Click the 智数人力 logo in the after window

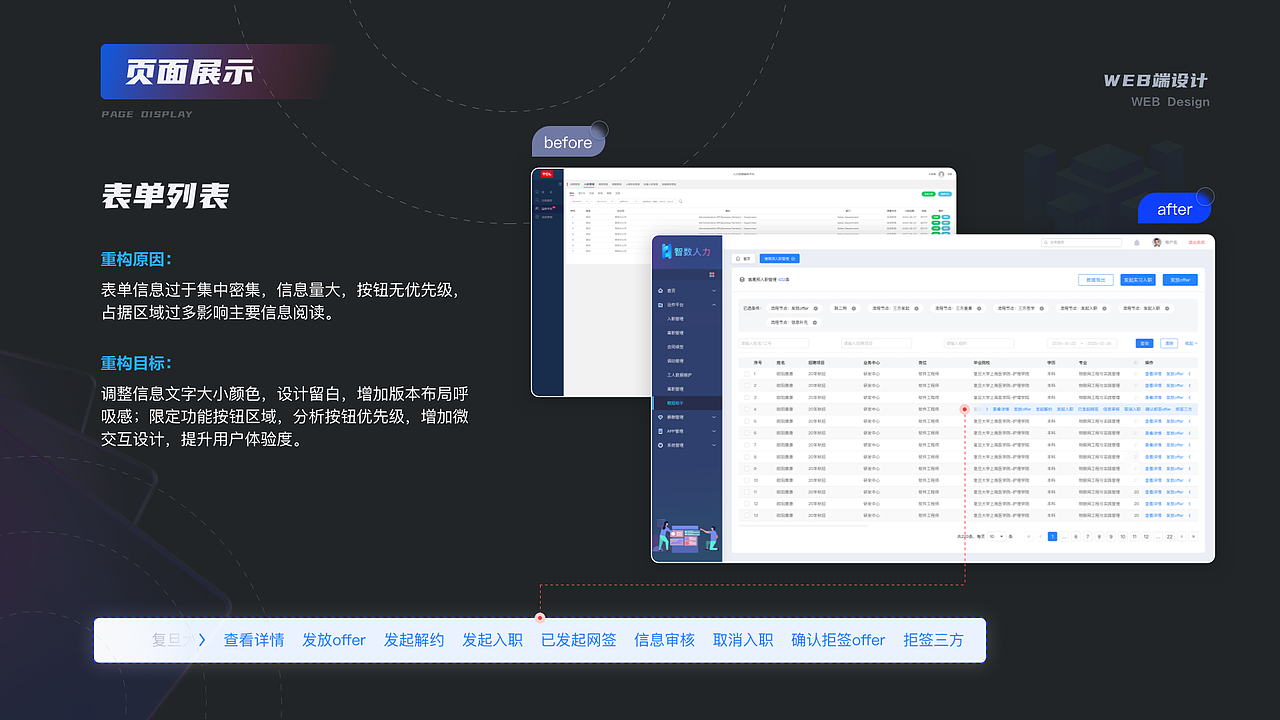coord(686,252)
